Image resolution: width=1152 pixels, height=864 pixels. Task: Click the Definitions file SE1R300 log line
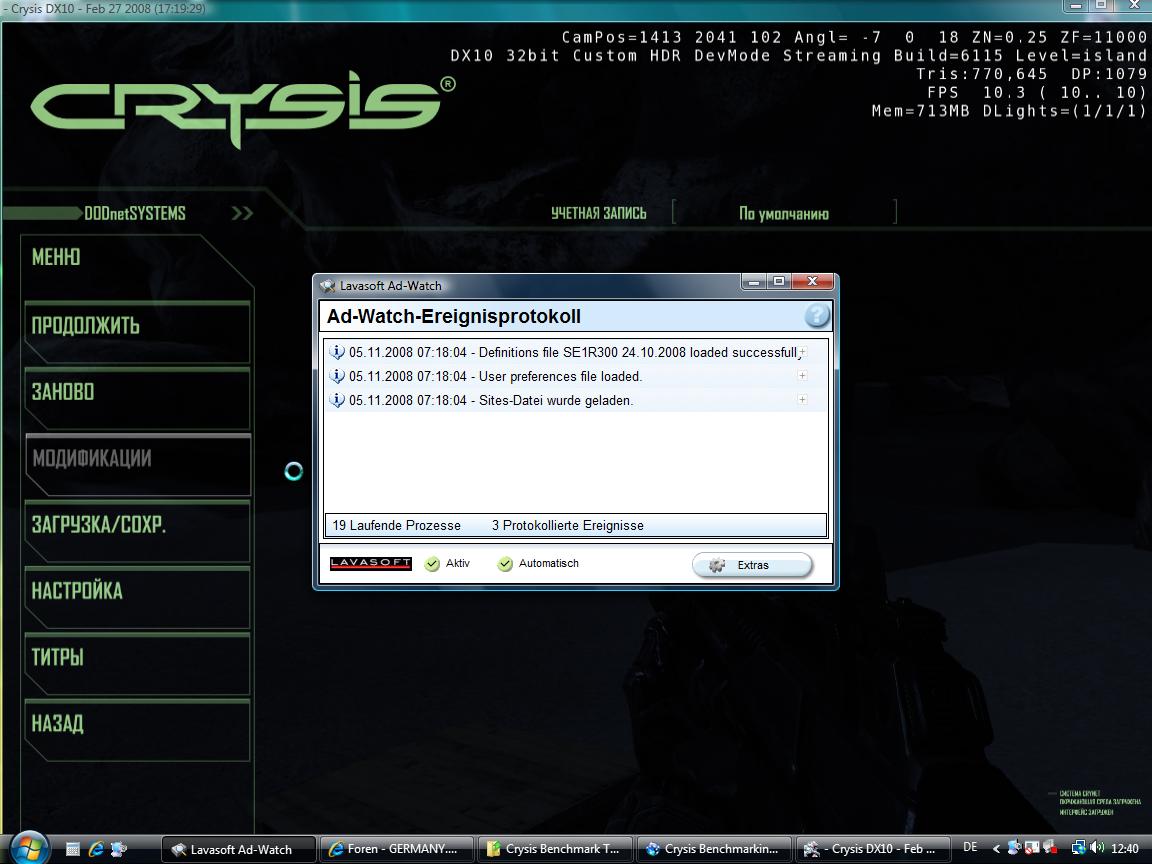576,352
